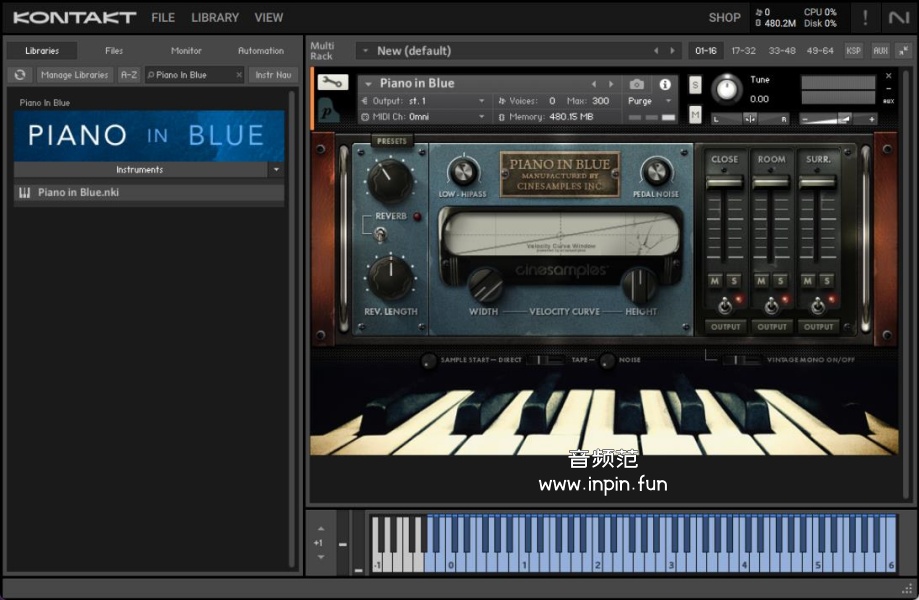Click the KSP script editor icon
Image resolution: width=919 pixels, height=600 pixels.
tap(853, 51)
